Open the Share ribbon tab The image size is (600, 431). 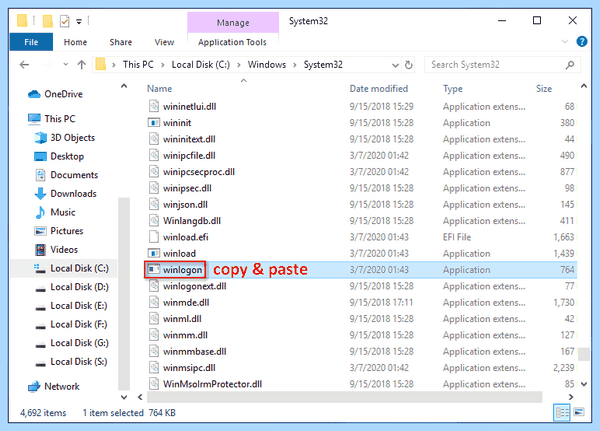coord(121,42)
